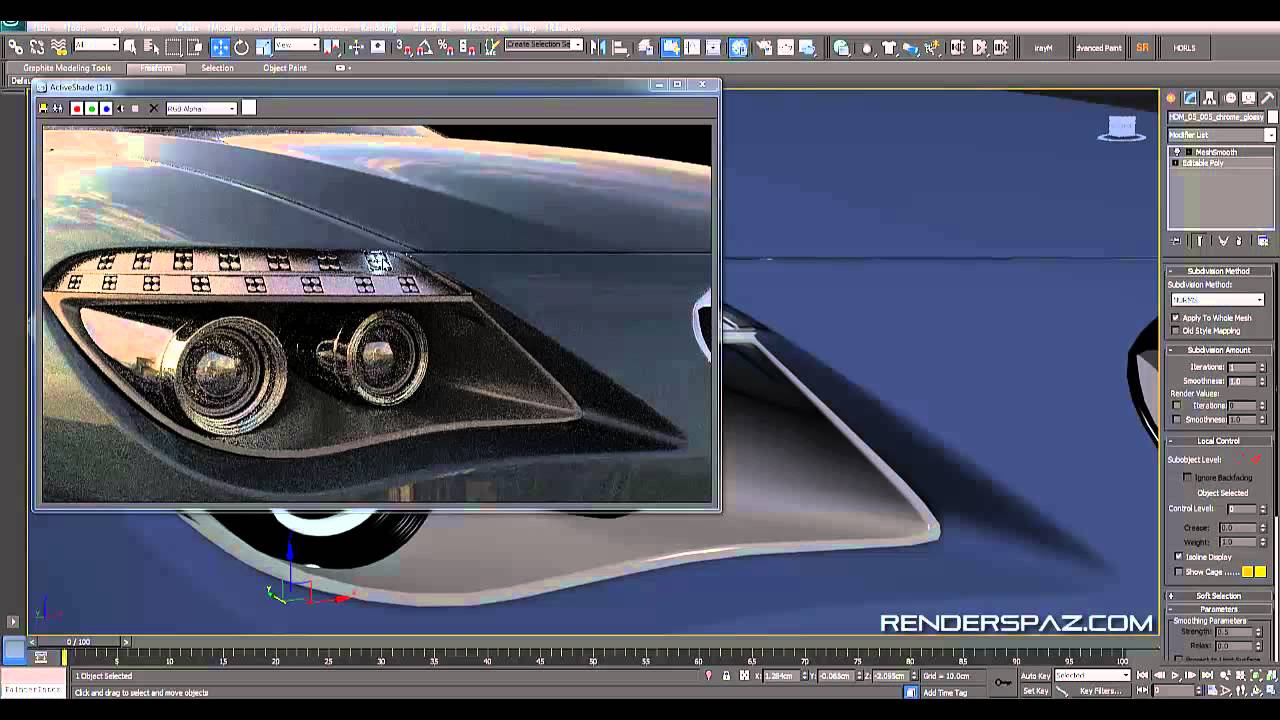Click the HDRLS toolbar button
The image size is (1280, 720).
(1184, 48)
